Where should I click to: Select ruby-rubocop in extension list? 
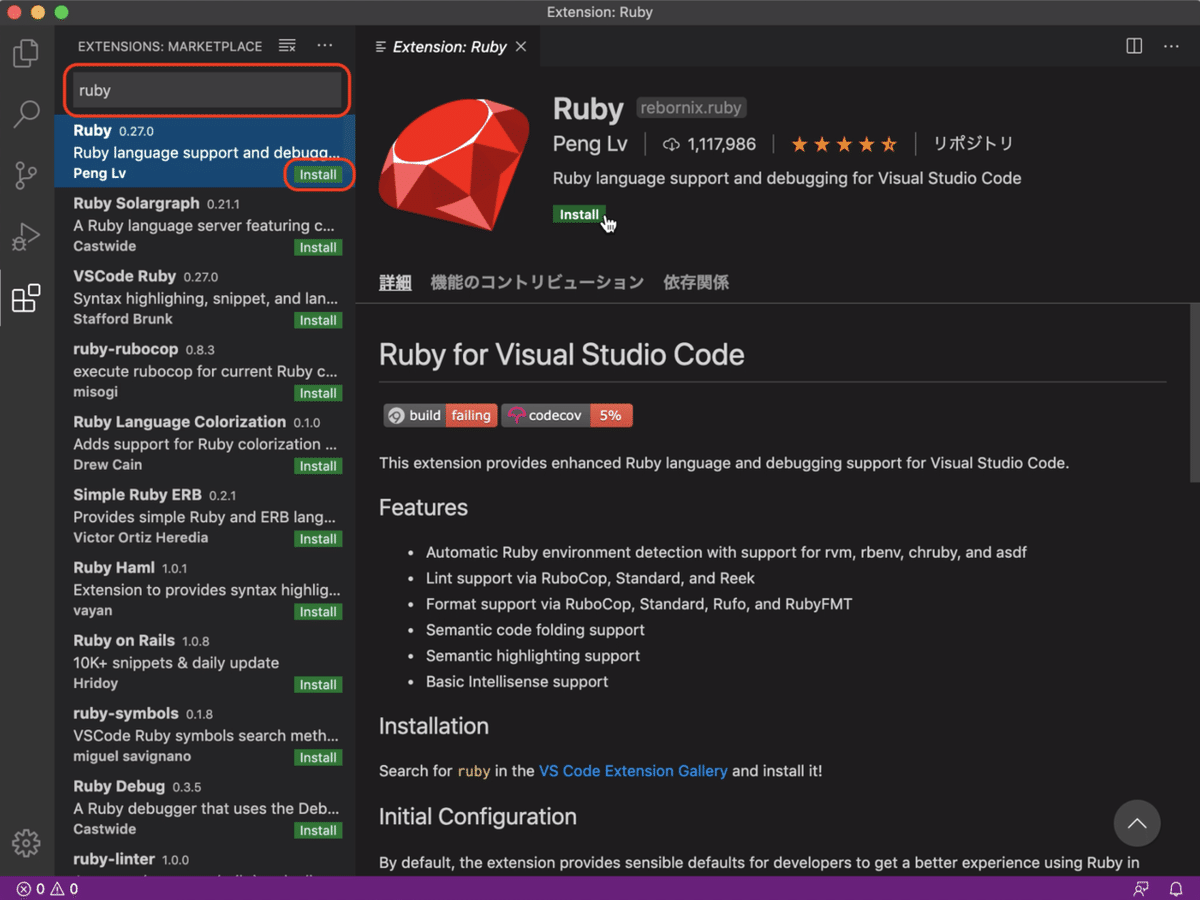[205, 371]
